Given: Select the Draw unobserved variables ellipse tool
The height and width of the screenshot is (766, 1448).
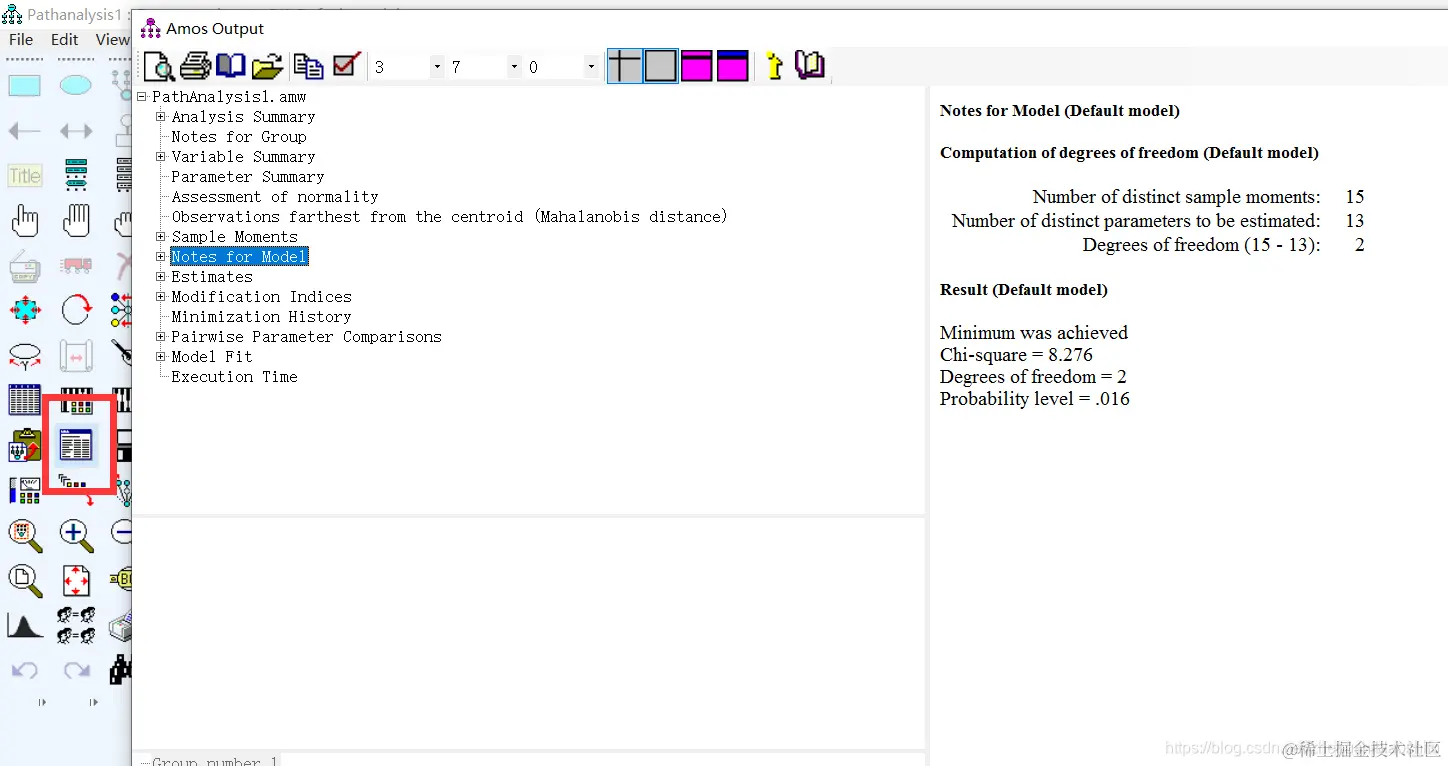Looking at the screenshot, I should click(76, 86).
